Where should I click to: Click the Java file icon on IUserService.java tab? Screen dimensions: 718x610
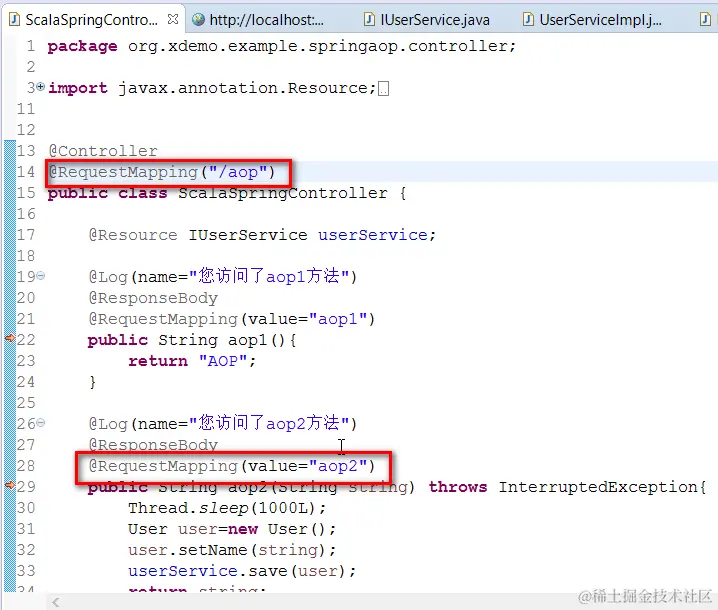(x=369, y=20)
